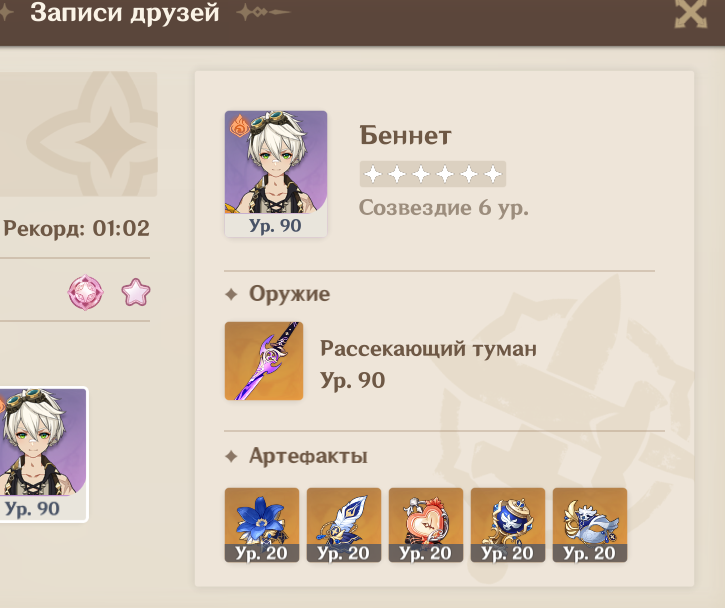This screenshot has width=725, height=608.
Task: Open the white feather artifact
Action: click(x=344, y=525)
